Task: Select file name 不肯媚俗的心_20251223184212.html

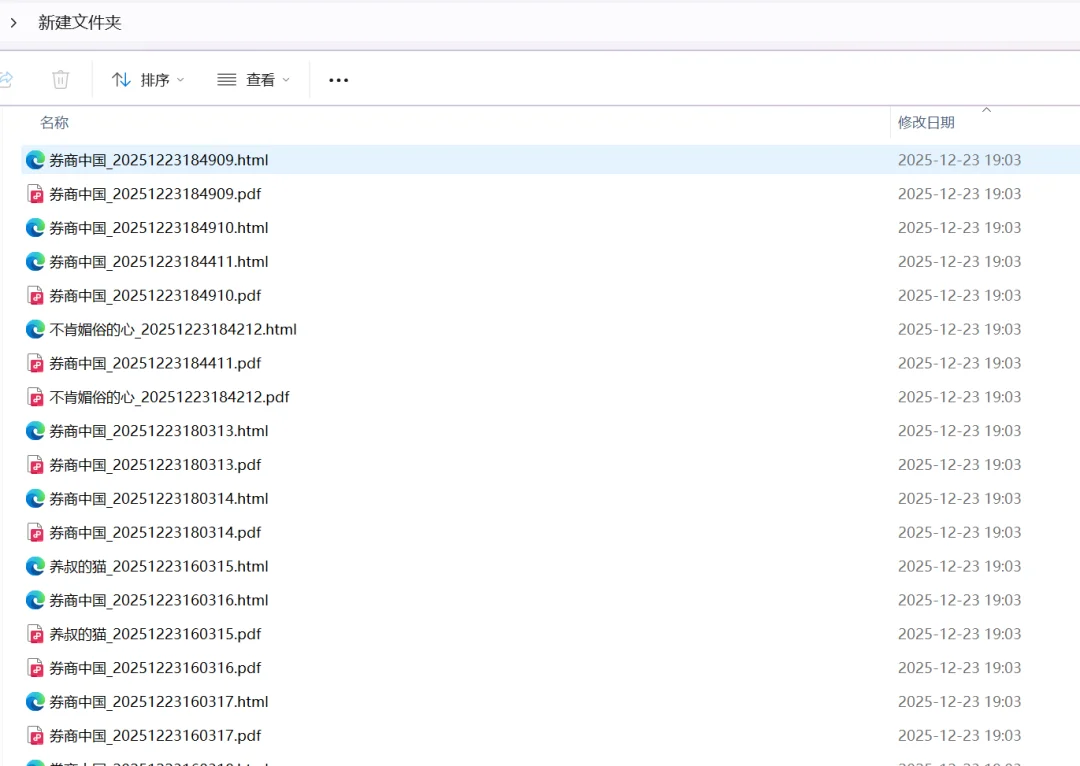Action: click(173, 329)
